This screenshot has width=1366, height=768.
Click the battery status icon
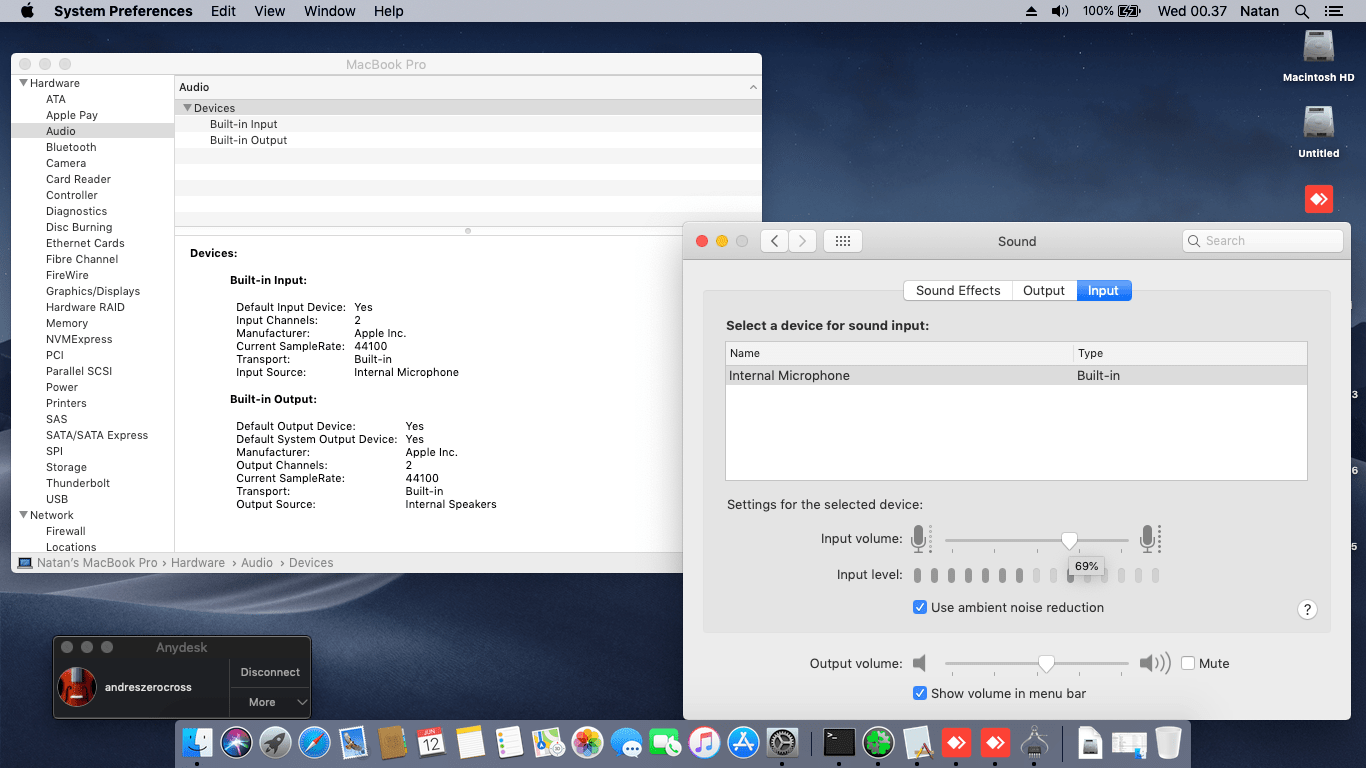[x=1130, y=11]
